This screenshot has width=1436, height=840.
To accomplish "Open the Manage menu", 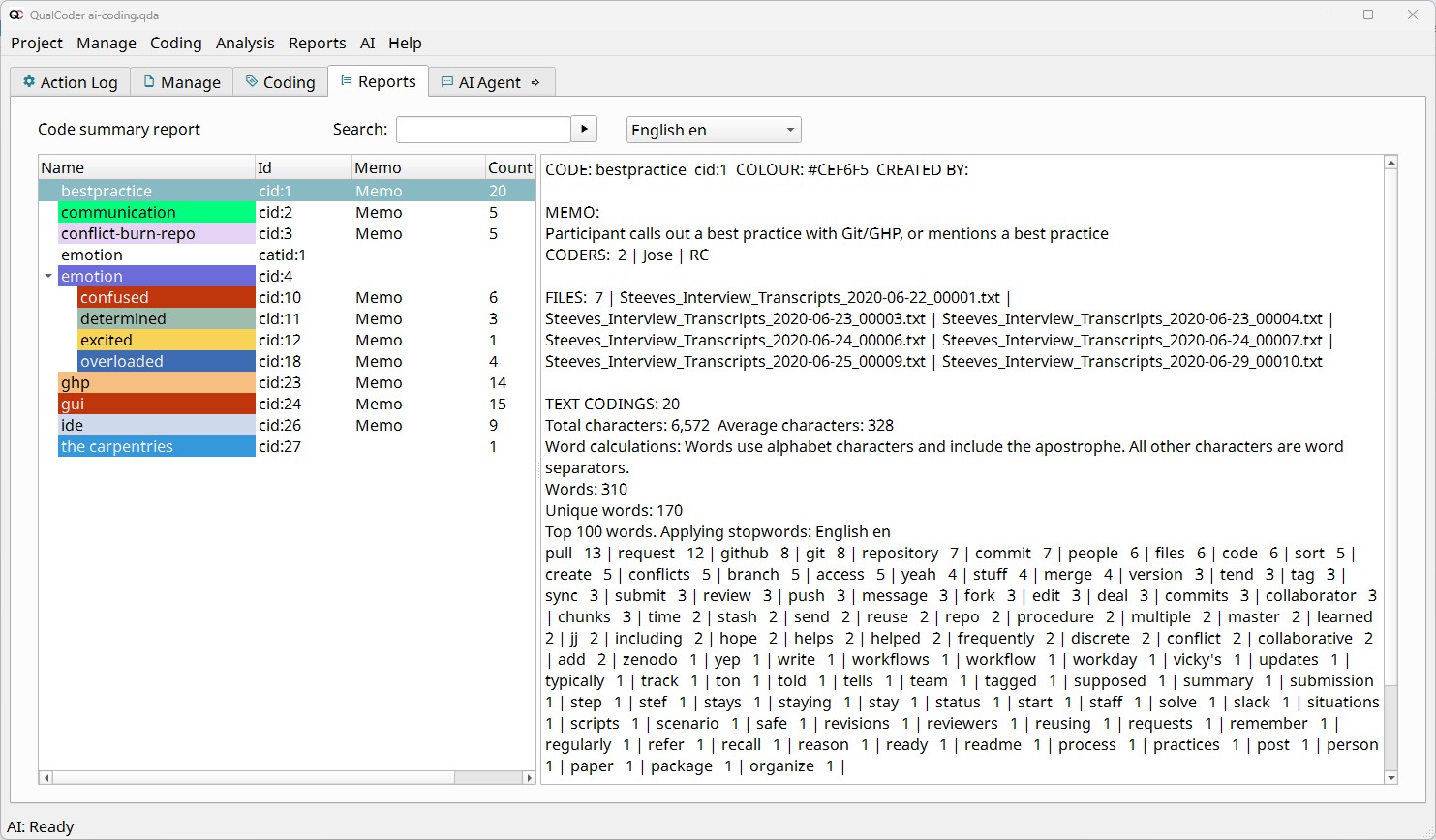I will pos(107,43).
